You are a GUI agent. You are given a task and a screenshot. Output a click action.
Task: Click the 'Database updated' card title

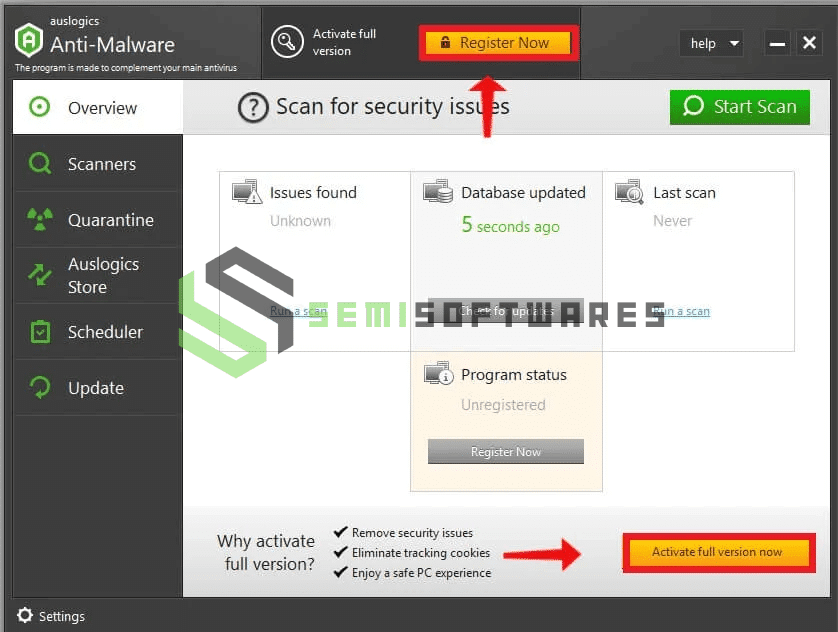pos(523,192)
